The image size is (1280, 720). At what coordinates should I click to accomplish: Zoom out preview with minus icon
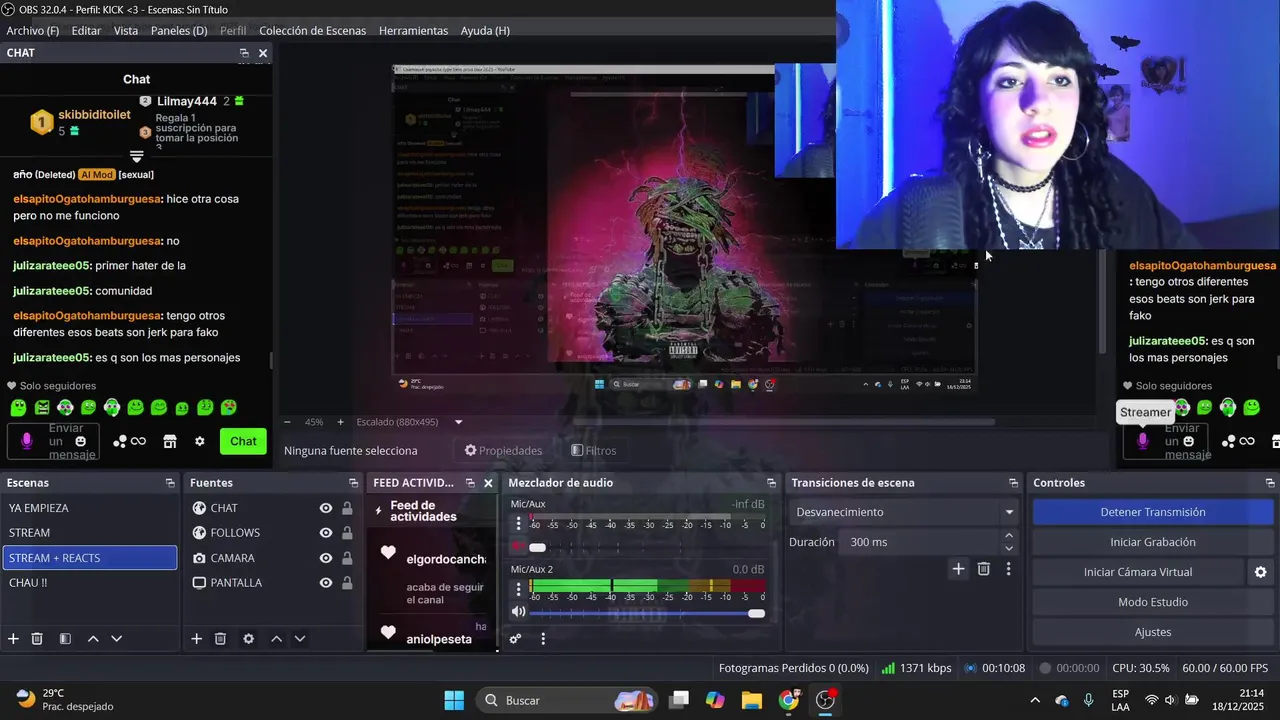pos(288,422)
